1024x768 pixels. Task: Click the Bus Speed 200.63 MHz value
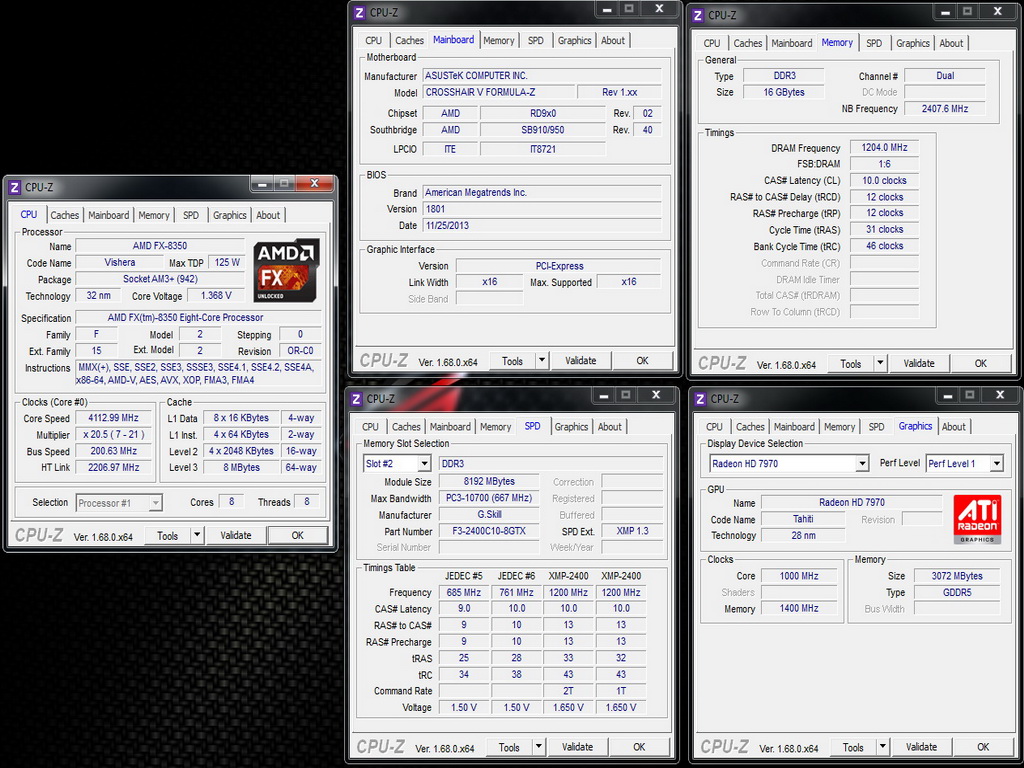click(x=113, y=451)
